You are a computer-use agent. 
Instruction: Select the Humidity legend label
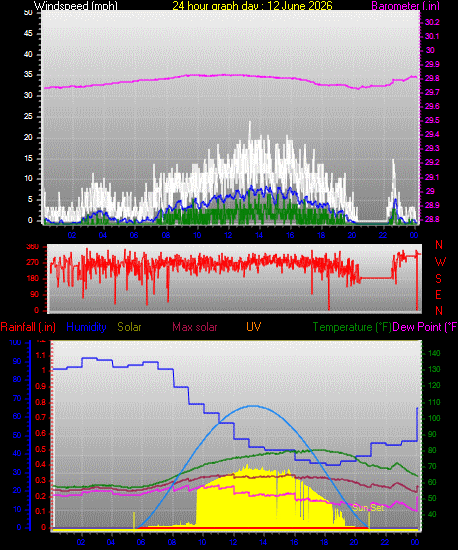[x=86, y=327]
